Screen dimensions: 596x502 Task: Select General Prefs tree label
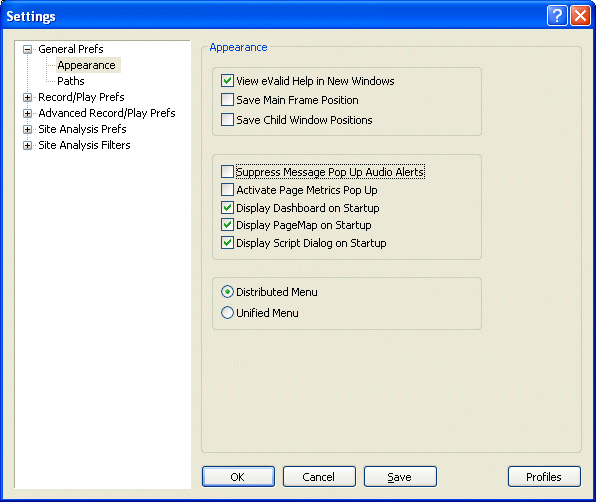[x=71, y=49]
